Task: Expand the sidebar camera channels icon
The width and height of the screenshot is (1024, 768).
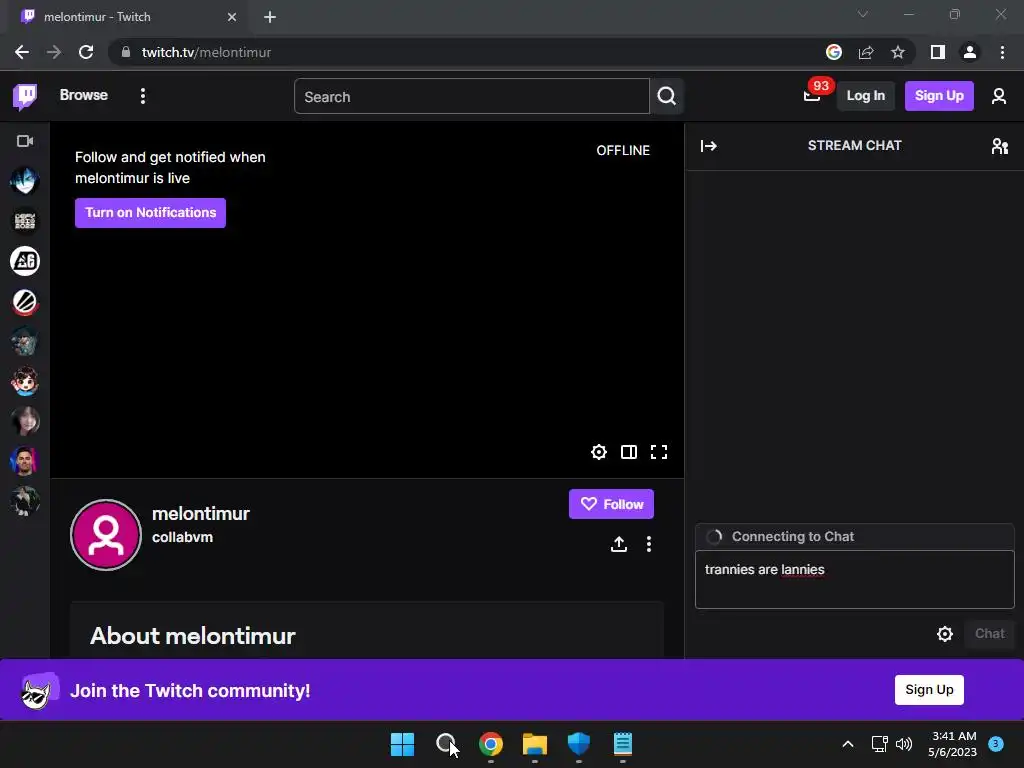Action: point(25,141)
